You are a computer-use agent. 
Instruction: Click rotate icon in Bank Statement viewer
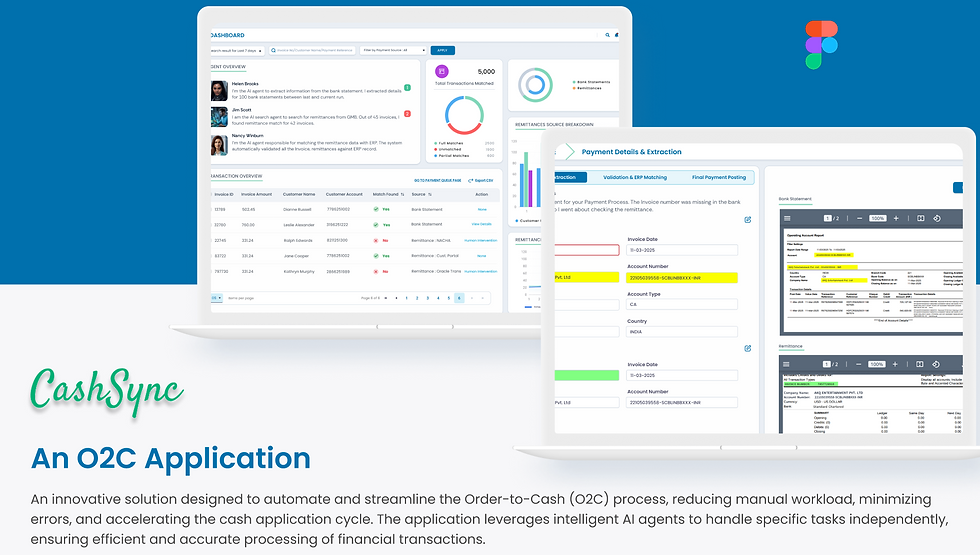pos(936,218)
